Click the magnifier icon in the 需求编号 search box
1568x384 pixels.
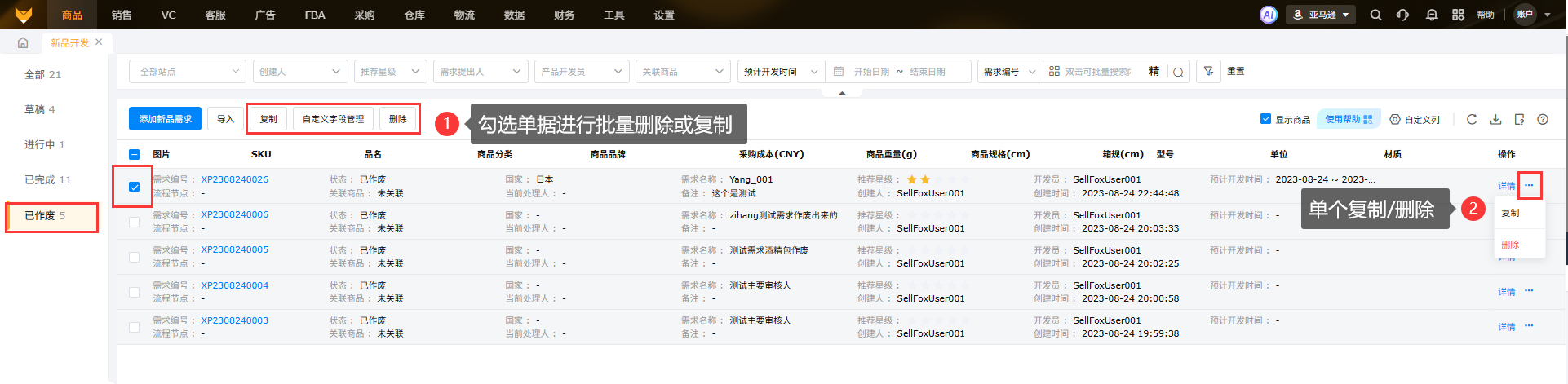1178,72
